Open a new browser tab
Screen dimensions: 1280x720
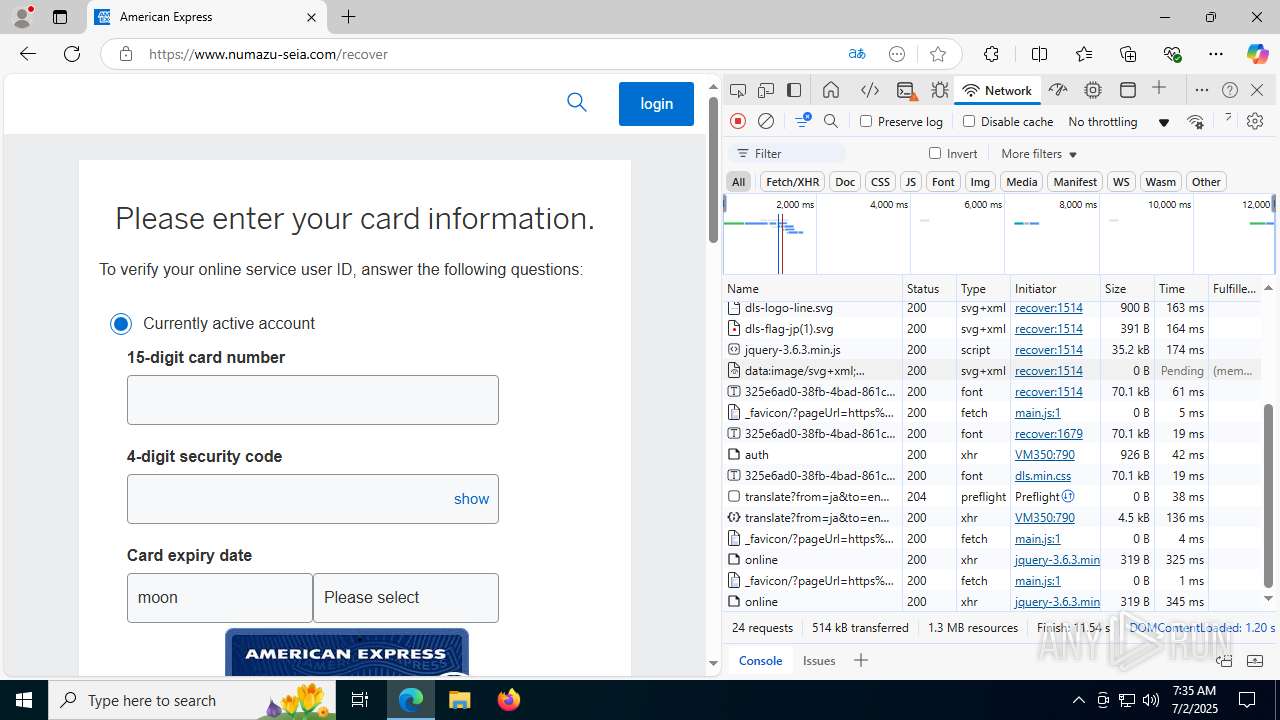pyautogui.click(x=348, y=17)
